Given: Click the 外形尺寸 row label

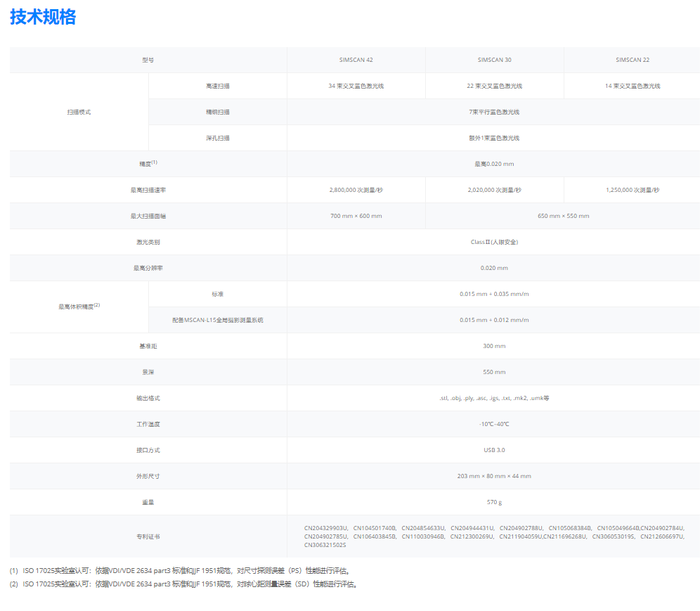Looking at the screenshot, I should [x=148, y=476].
